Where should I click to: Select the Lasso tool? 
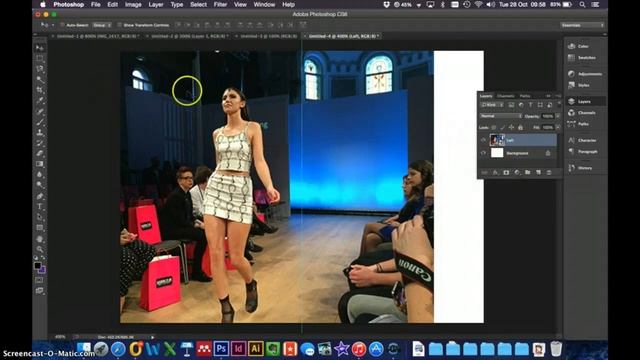pos(40,69)
